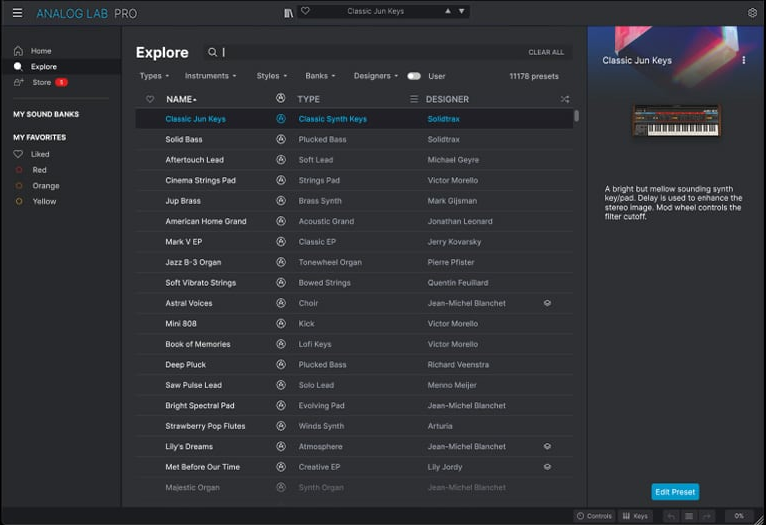The image size is (766, 525).
Task: Click the badge icon on Lily's Dreams row
Action: click(547, 446)
